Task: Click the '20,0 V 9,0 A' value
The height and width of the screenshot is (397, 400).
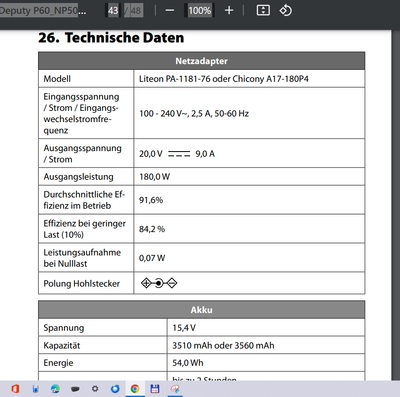Action: (x=177, y=154)
